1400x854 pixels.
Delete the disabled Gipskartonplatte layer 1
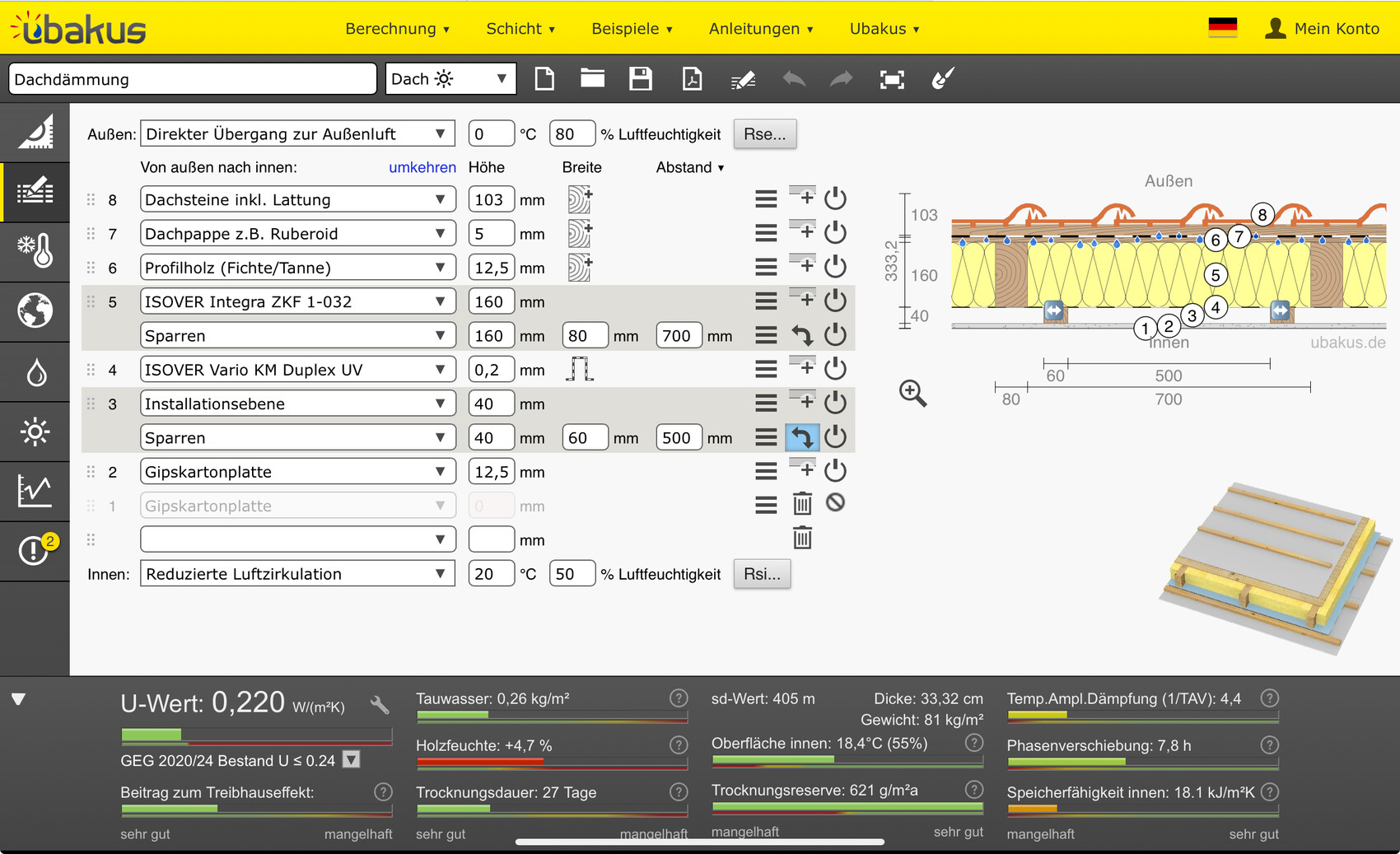click(x=802, y=504)
